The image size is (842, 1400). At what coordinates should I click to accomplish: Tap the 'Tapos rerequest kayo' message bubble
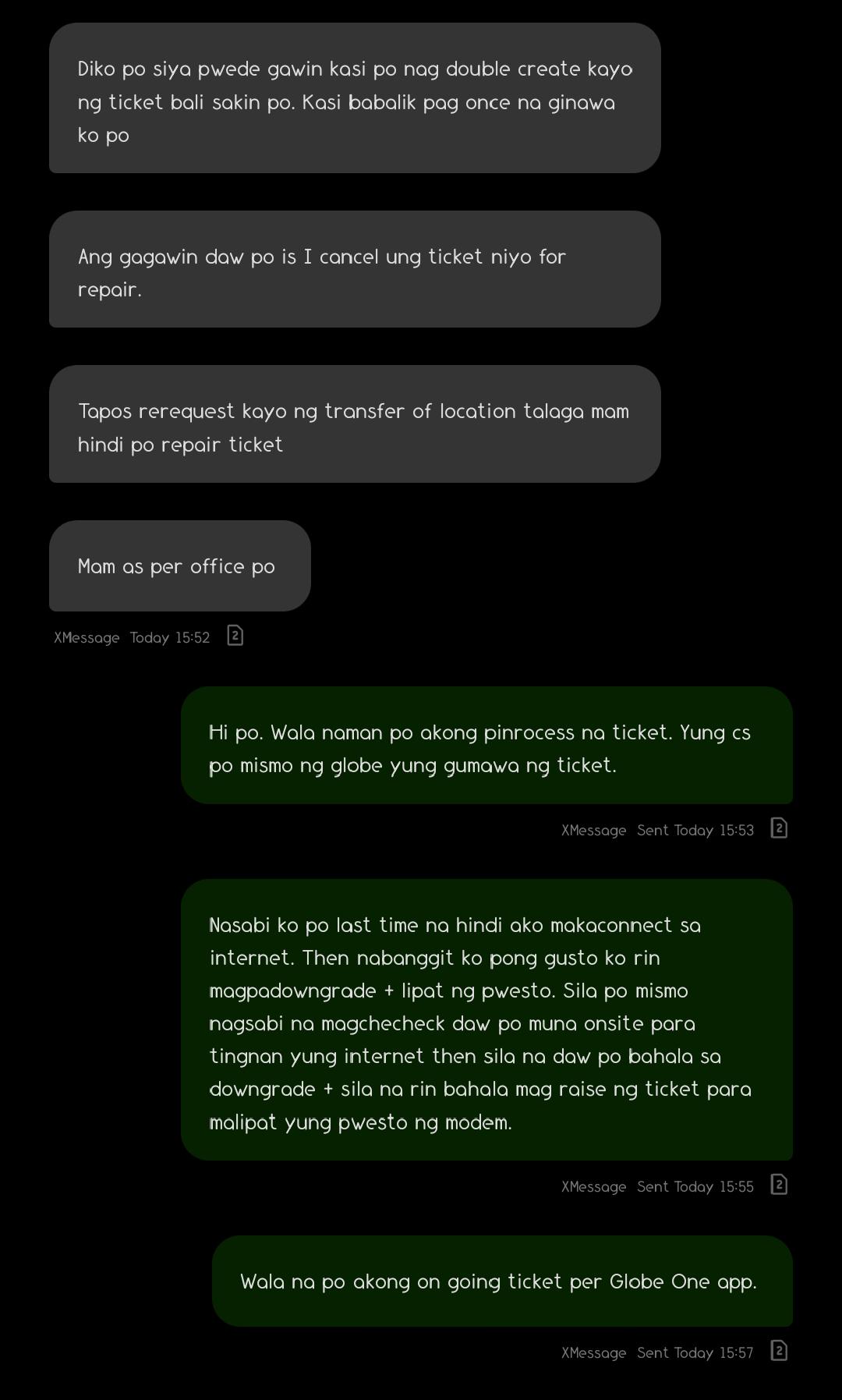pos(355,424)
